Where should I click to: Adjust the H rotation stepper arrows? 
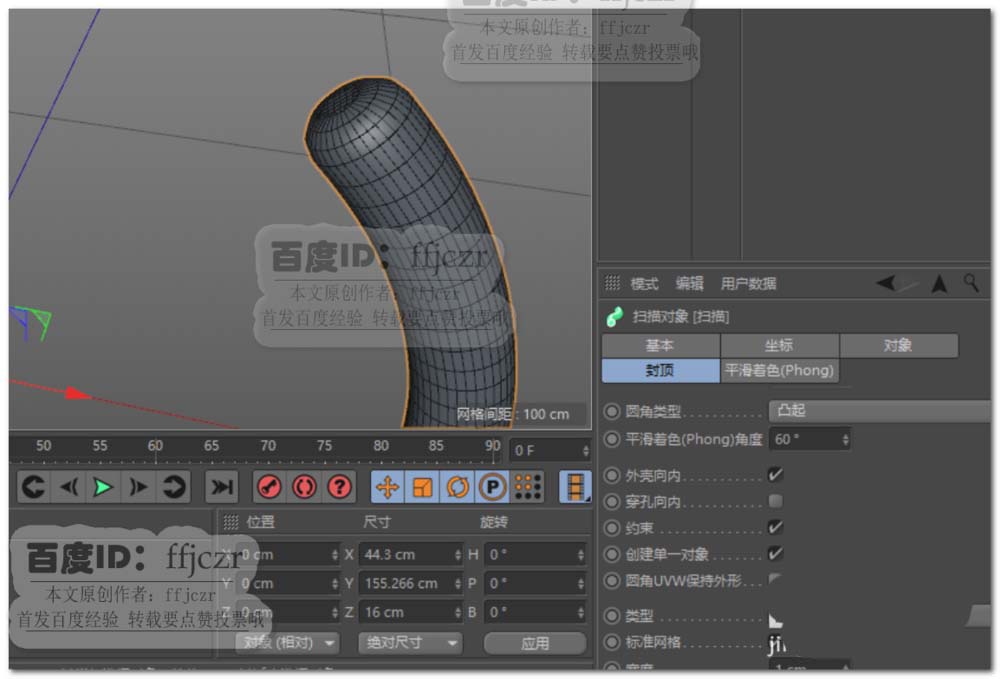[580, 555]
